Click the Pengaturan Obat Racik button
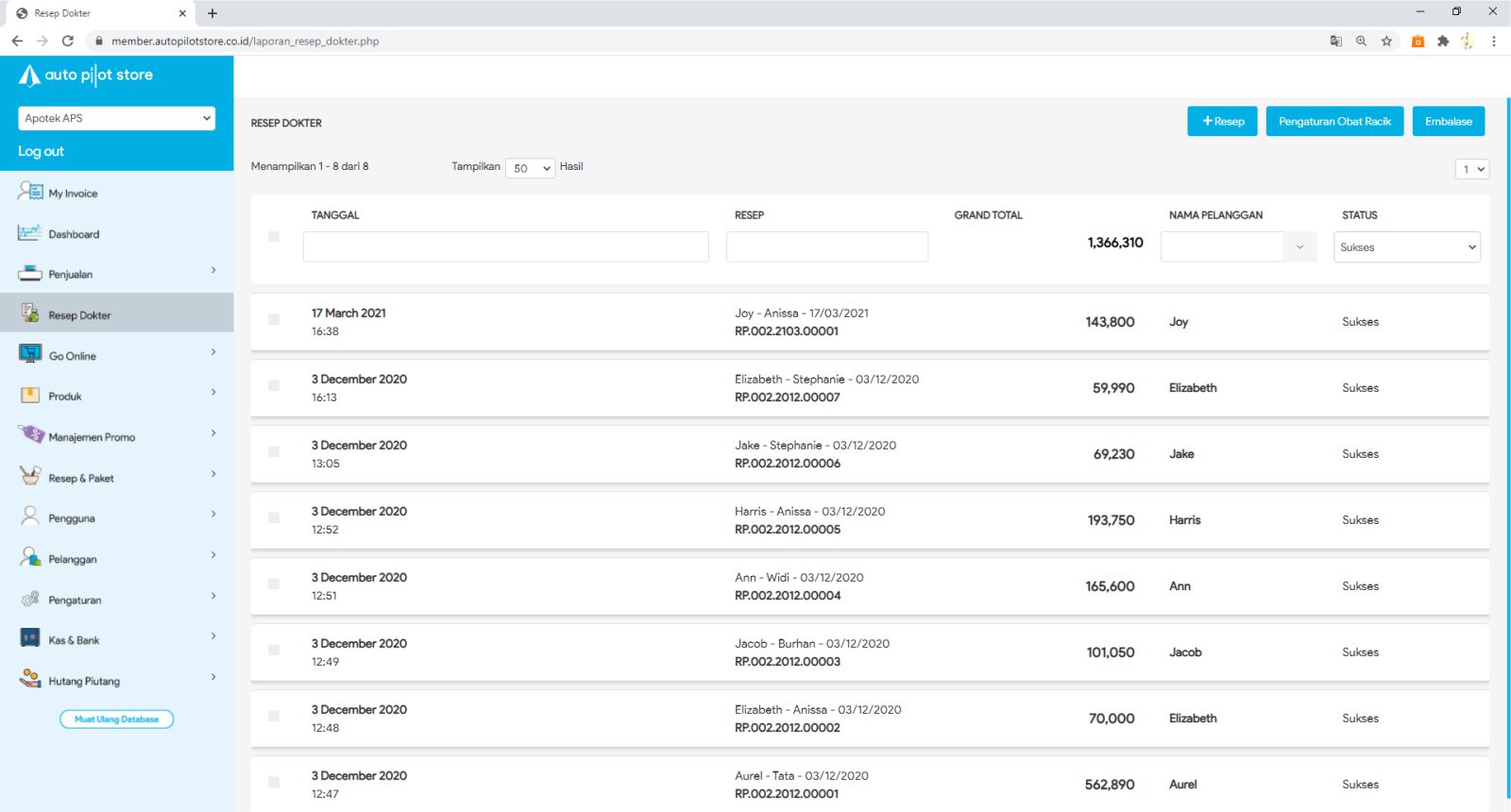1511x812 pixels. pyautogui.click(x=1334, y=122)
